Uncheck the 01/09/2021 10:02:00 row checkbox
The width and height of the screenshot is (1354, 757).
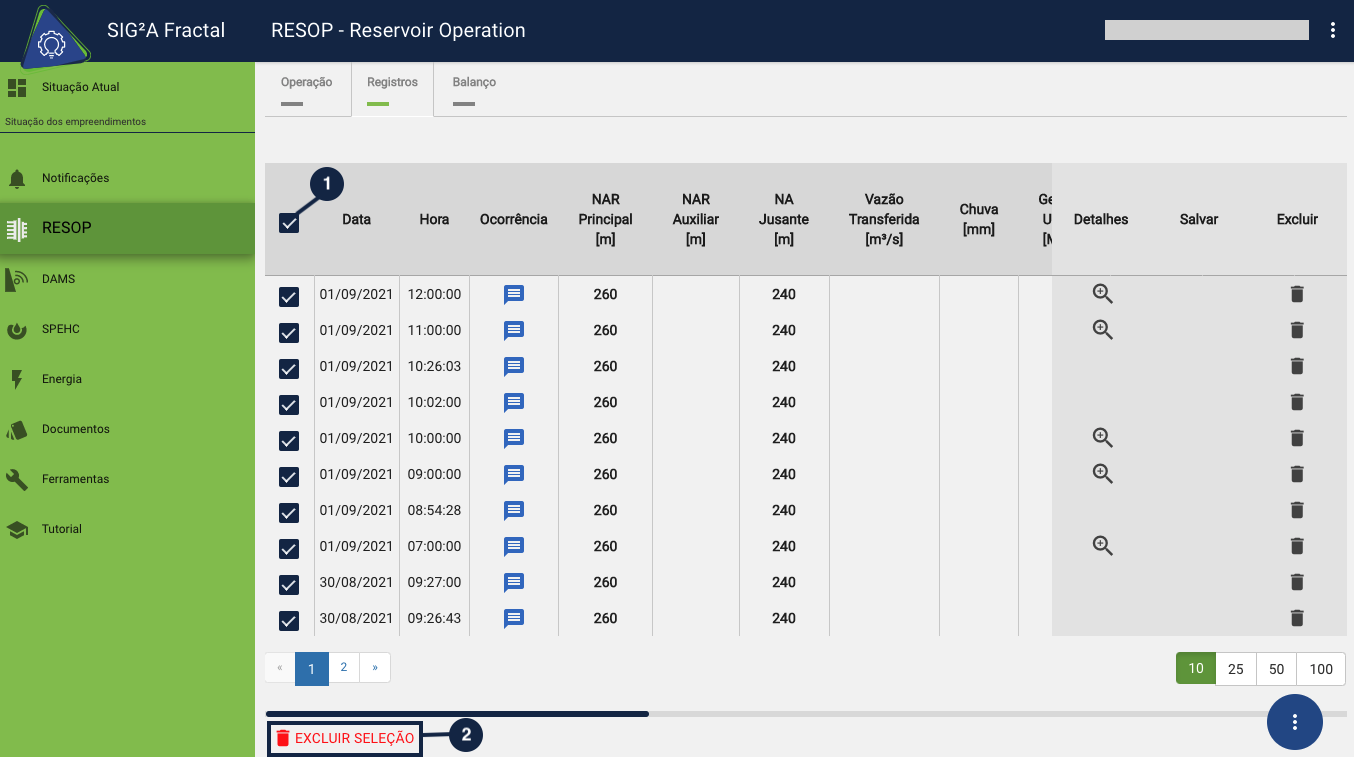coord(289,404)
